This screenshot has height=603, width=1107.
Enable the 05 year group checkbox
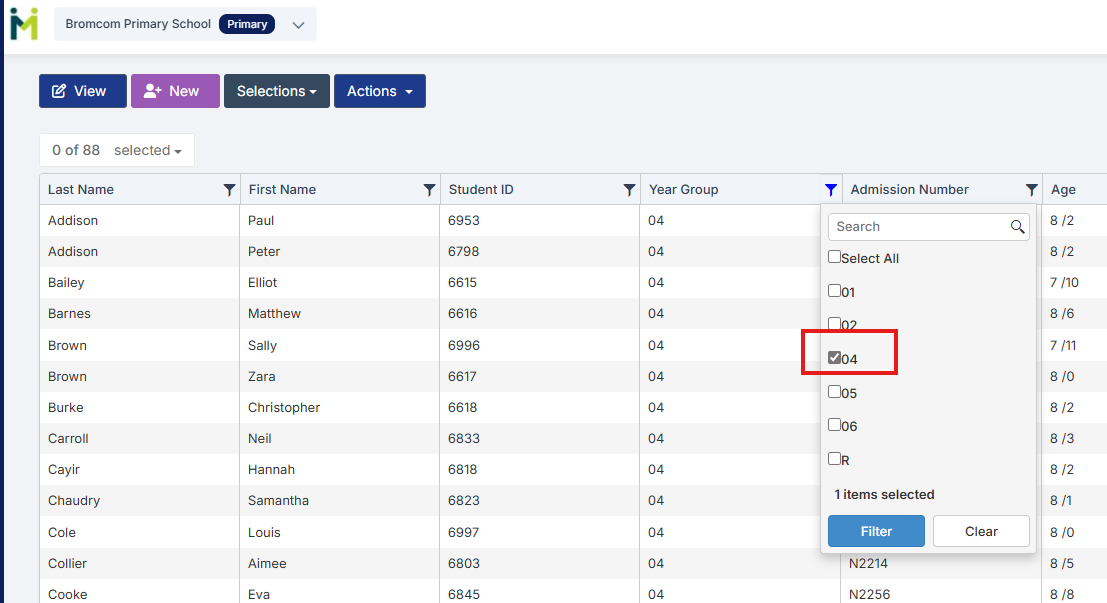pos(834,392)
